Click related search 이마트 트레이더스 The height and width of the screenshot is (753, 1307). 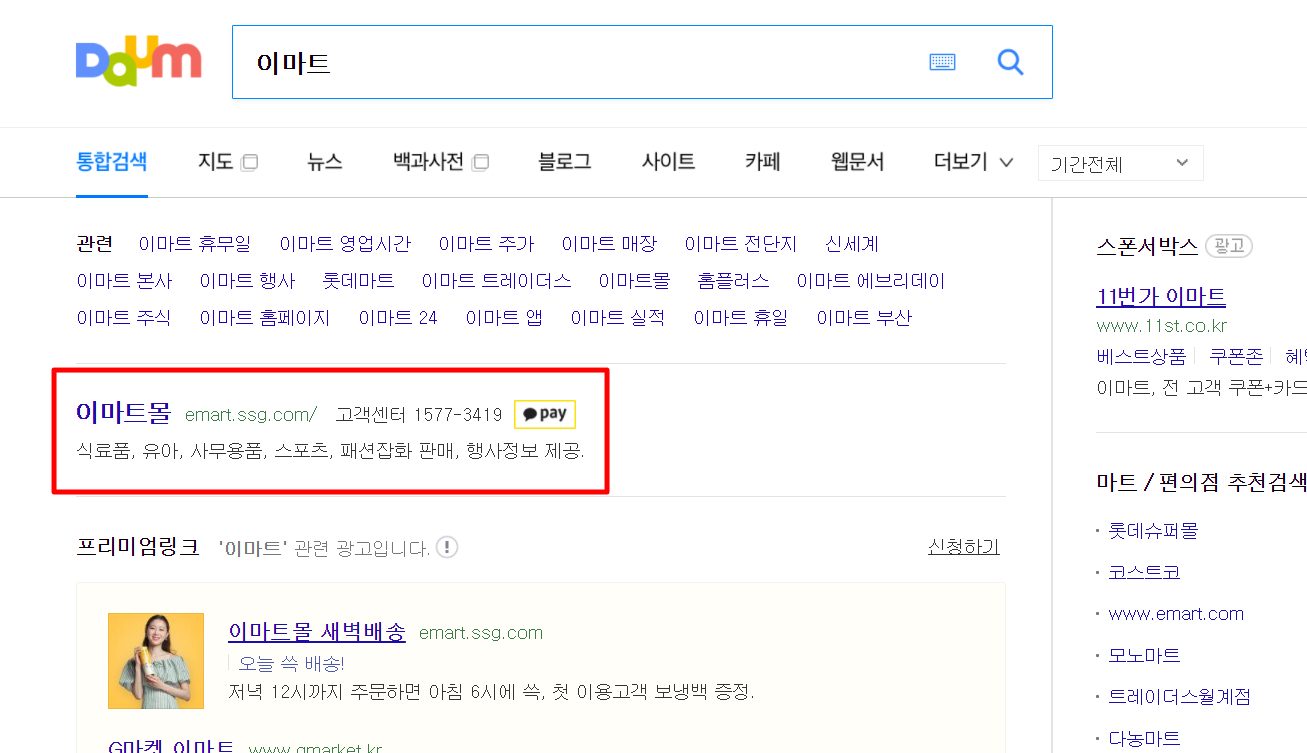click(496, 281)
